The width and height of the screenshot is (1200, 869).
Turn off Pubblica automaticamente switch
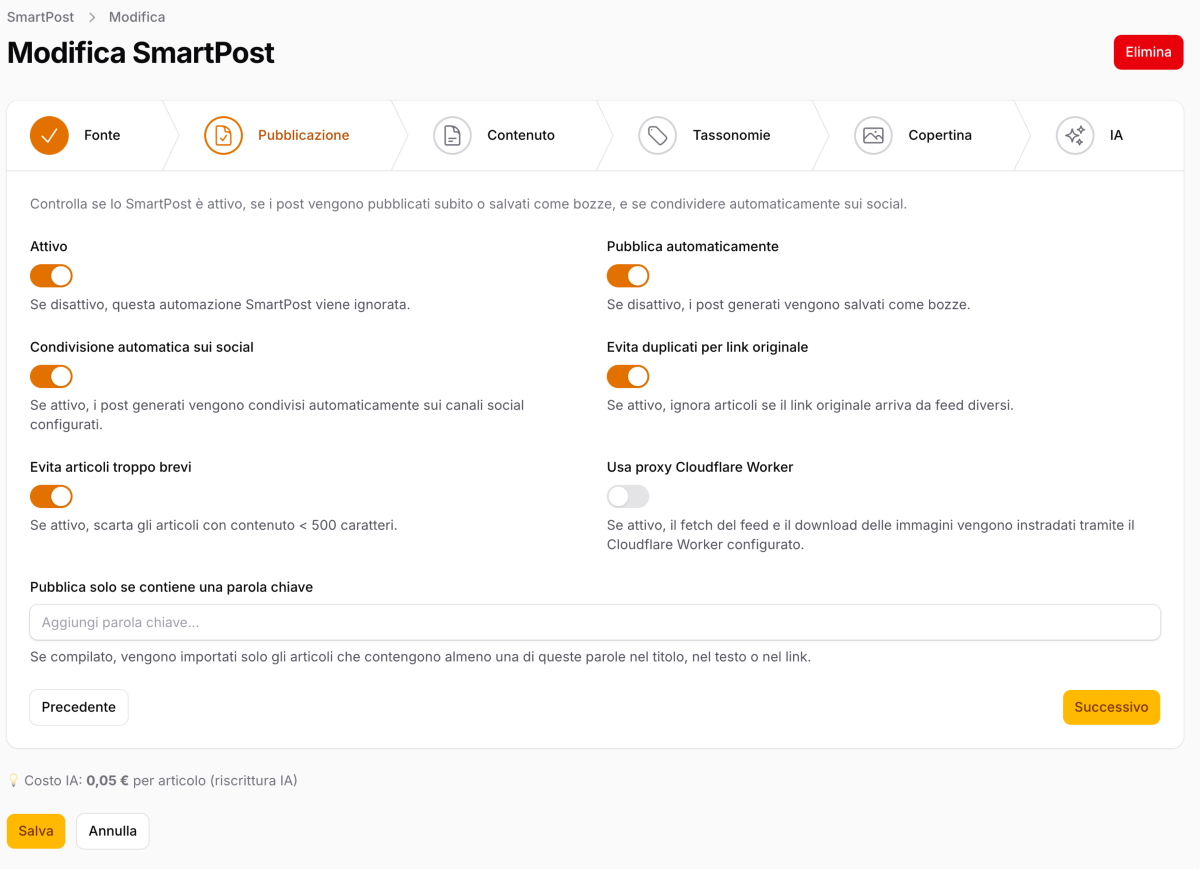pyautogui.click(x=628, y=276)
